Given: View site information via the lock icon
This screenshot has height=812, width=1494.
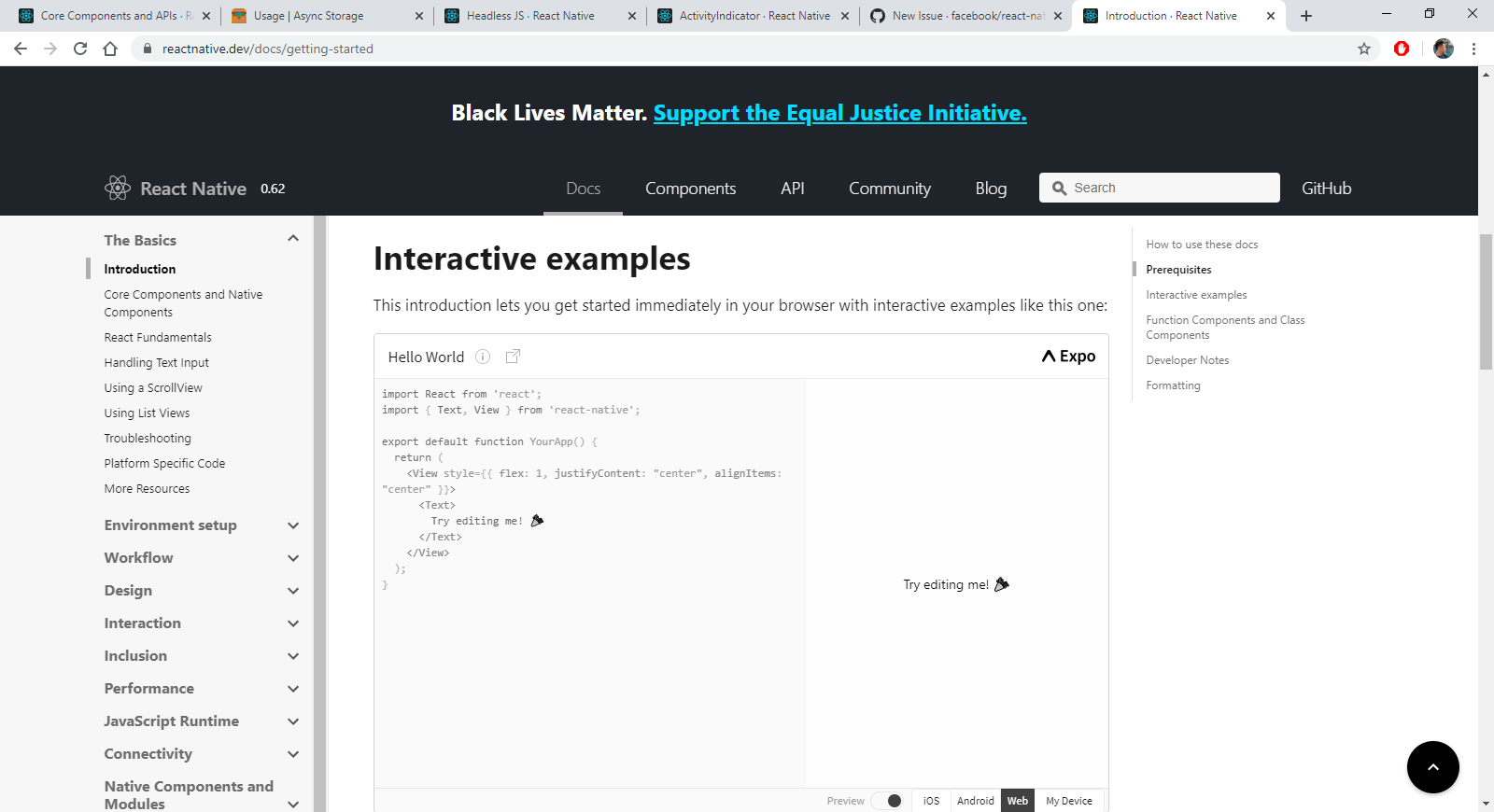Looking at the screenshot, I should point(148,49).
